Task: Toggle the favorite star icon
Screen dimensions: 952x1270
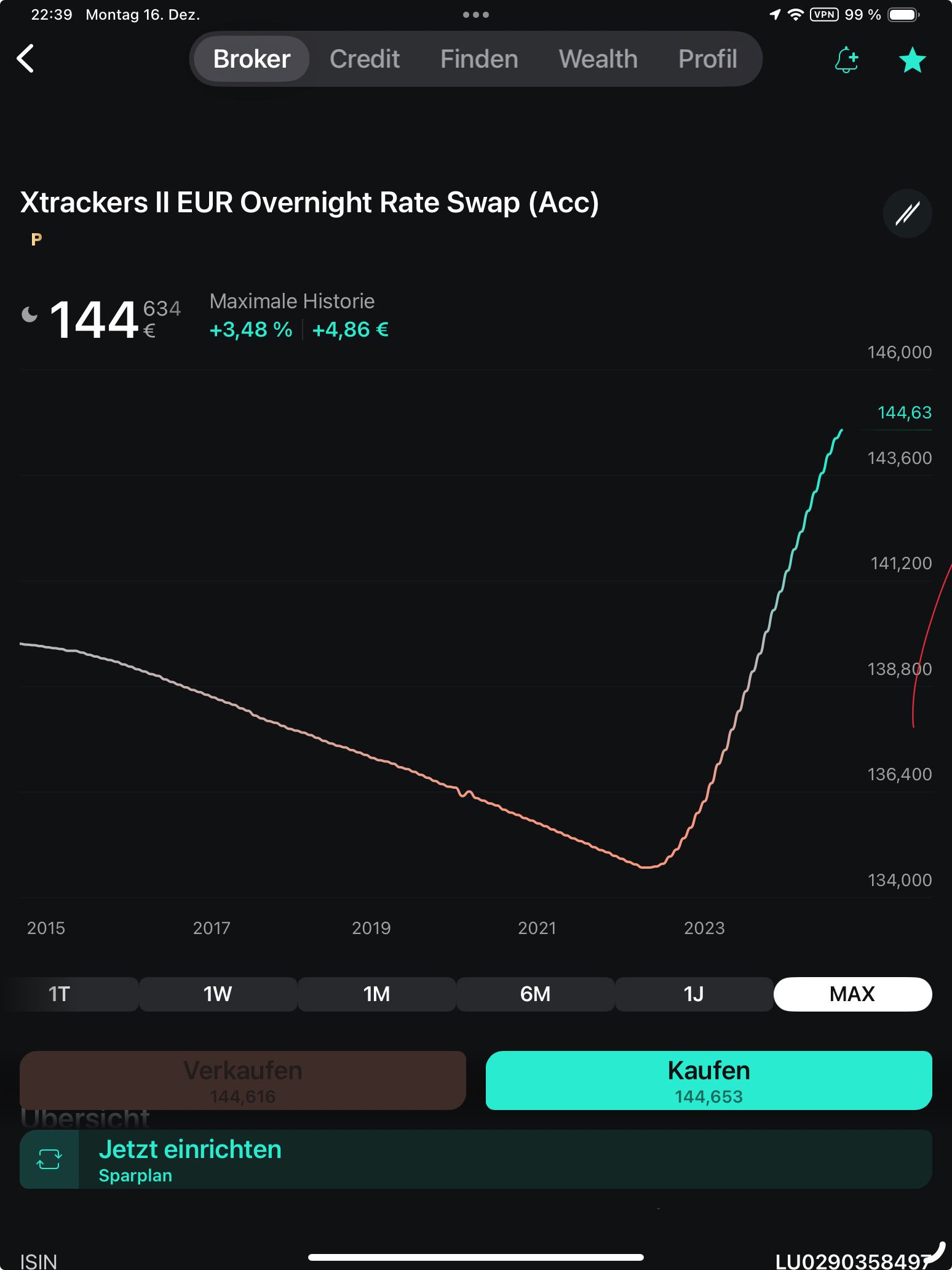Action: pos(912,60)
